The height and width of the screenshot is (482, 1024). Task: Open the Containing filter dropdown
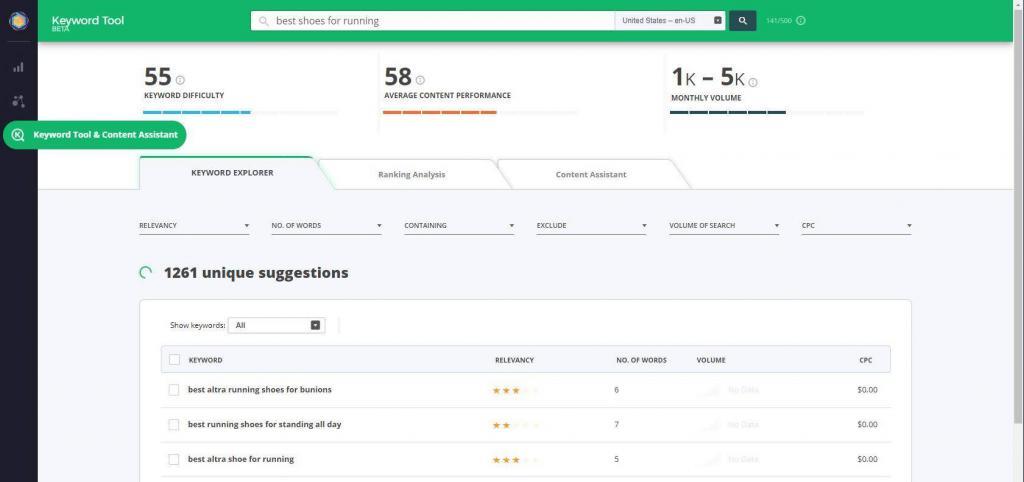tap(459, 226)
